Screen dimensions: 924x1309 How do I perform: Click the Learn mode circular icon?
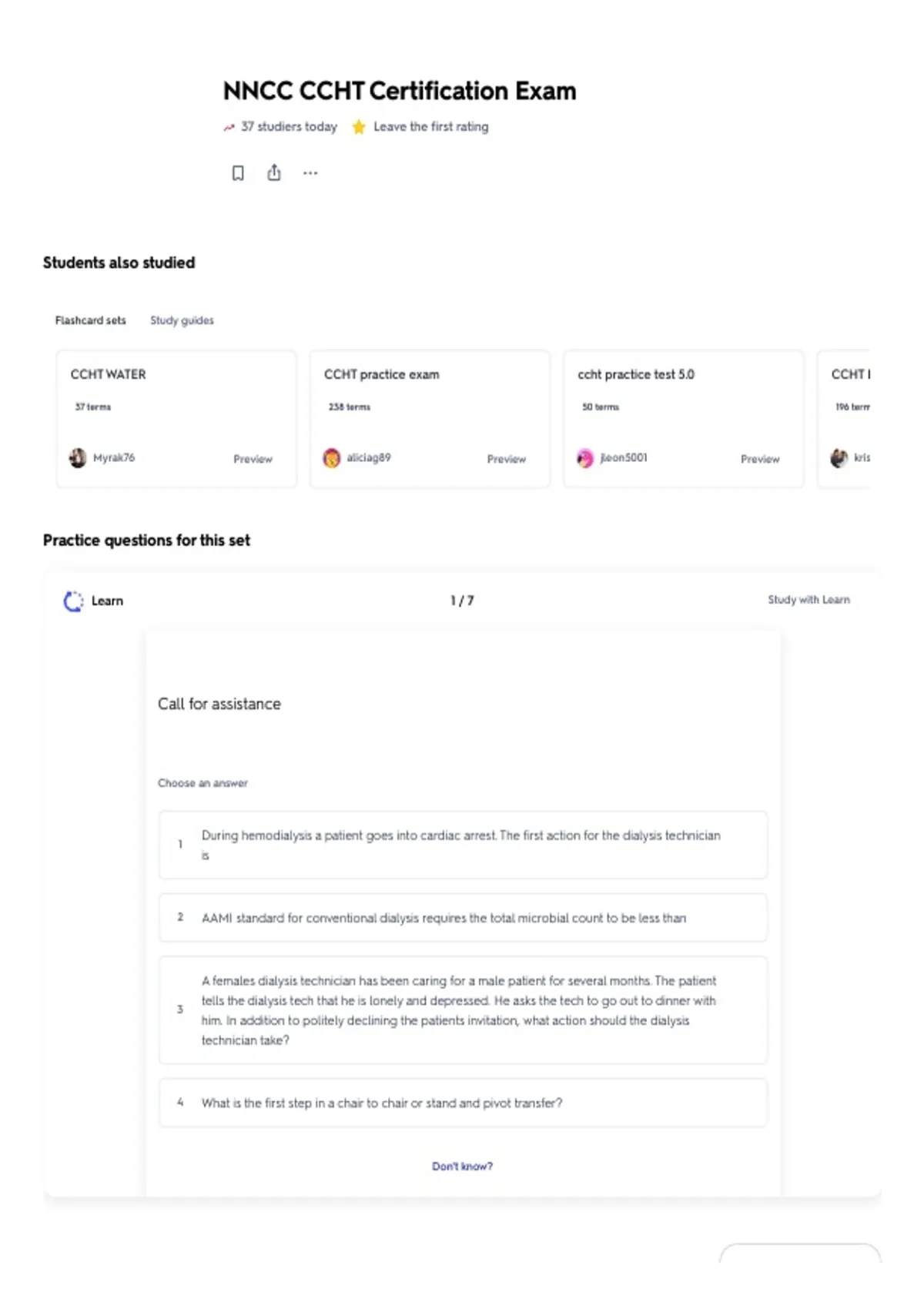click(73, 601)
